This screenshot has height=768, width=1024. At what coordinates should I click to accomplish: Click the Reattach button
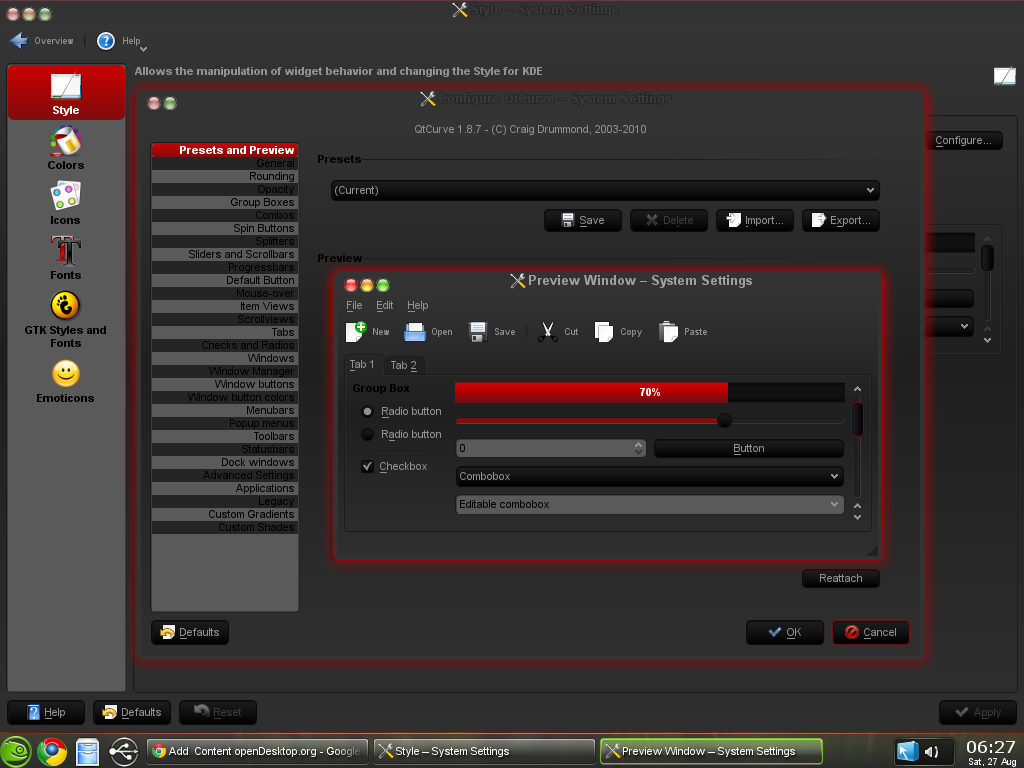click(x=840, y=578)
